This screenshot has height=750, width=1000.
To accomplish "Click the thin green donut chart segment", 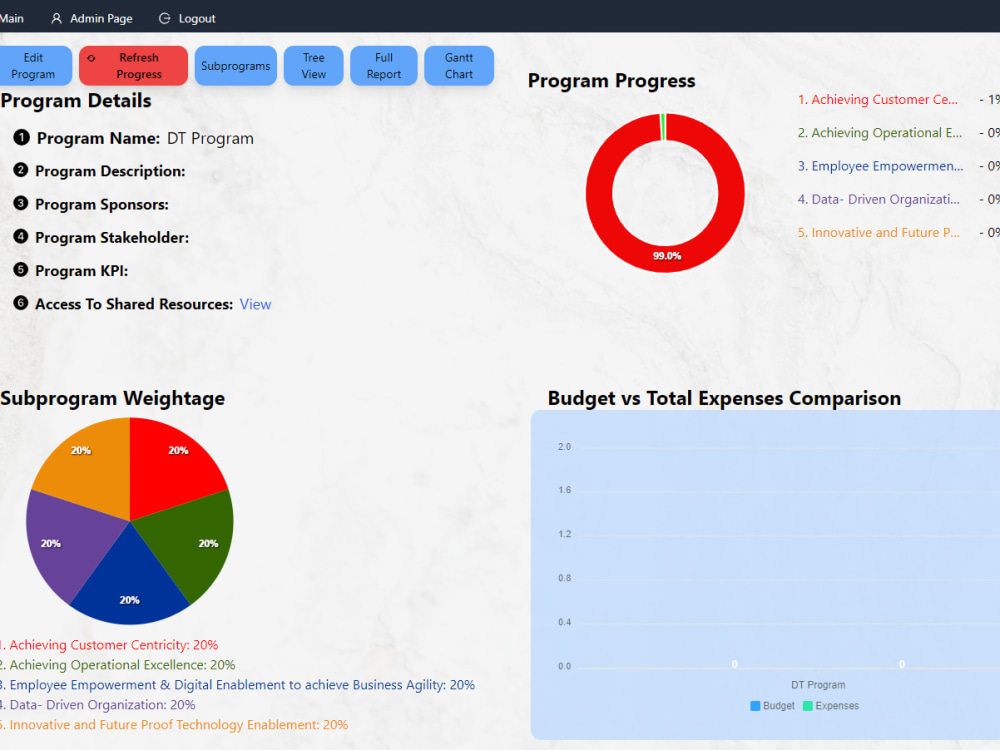I will coord(663,127).
